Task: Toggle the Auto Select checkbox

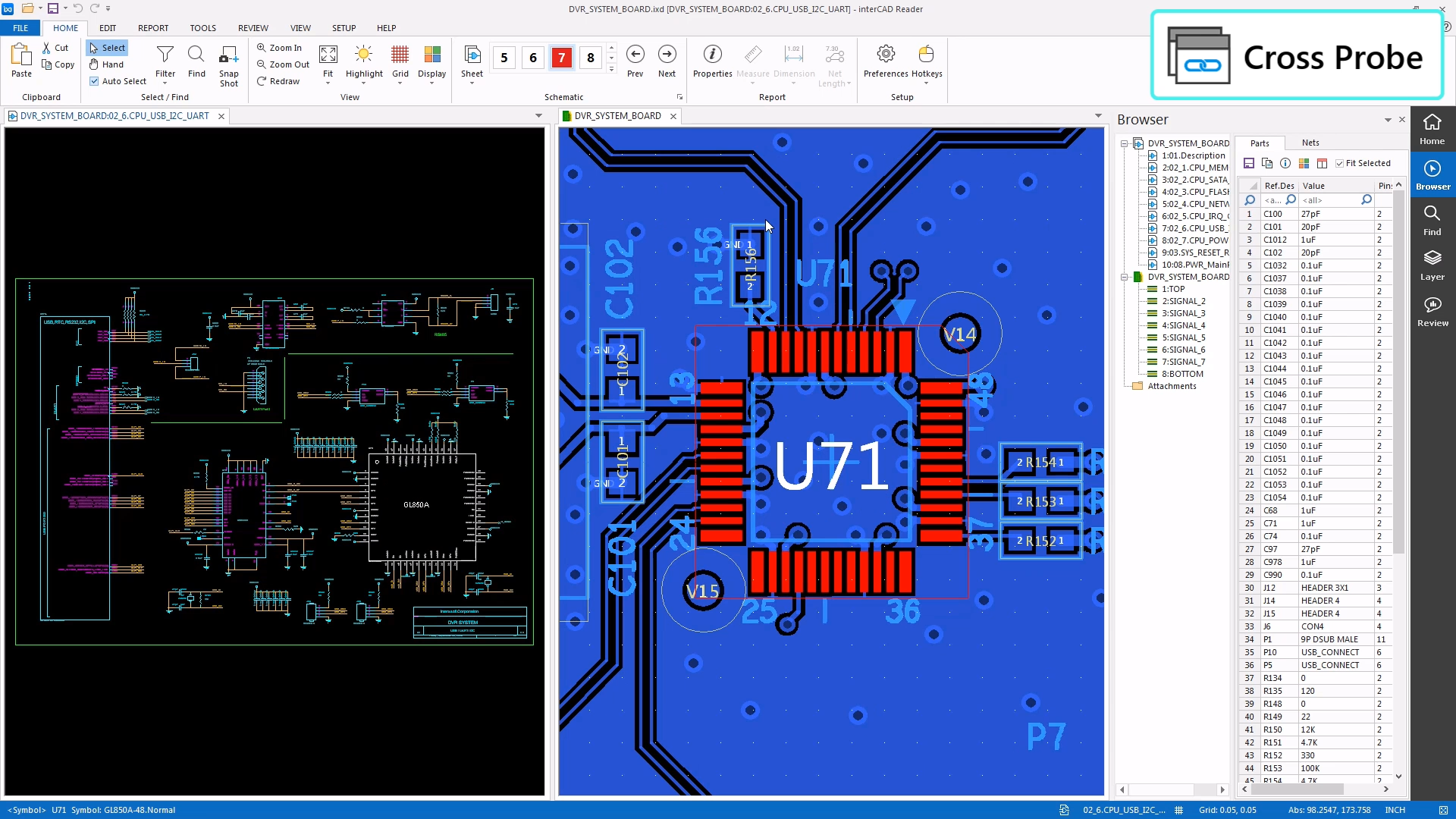Action: pos(94,81)
